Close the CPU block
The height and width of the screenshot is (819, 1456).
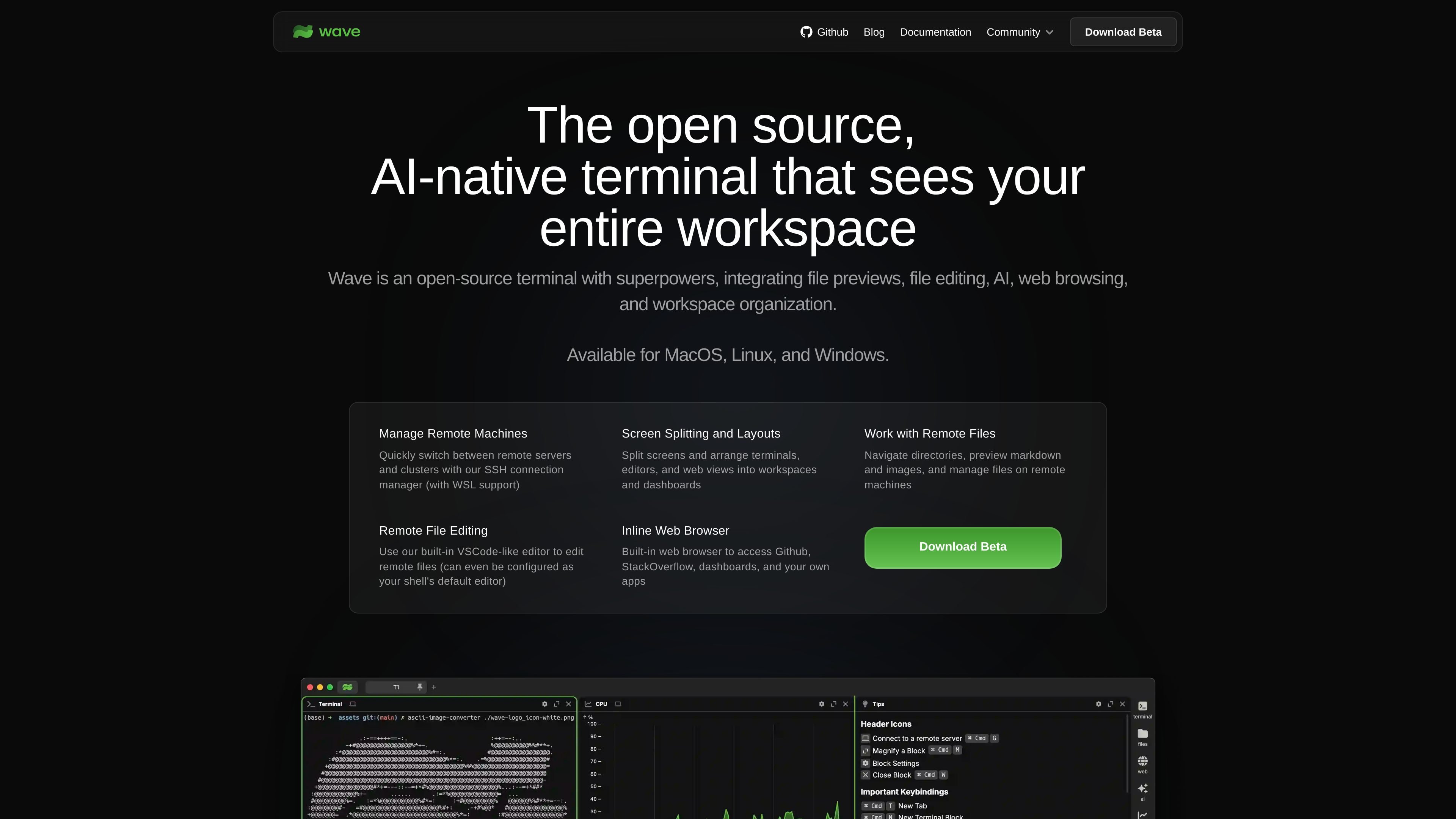pyautogui.click(x=846, y=704)
